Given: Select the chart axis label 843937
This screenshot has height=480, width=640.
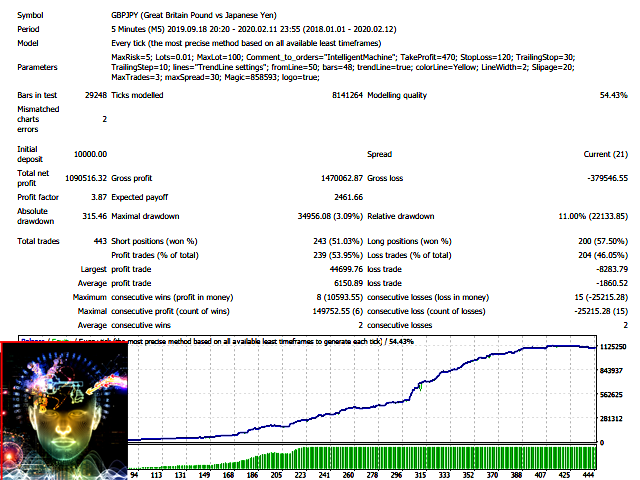Looking at the screenshot, I should click(611, 371).
